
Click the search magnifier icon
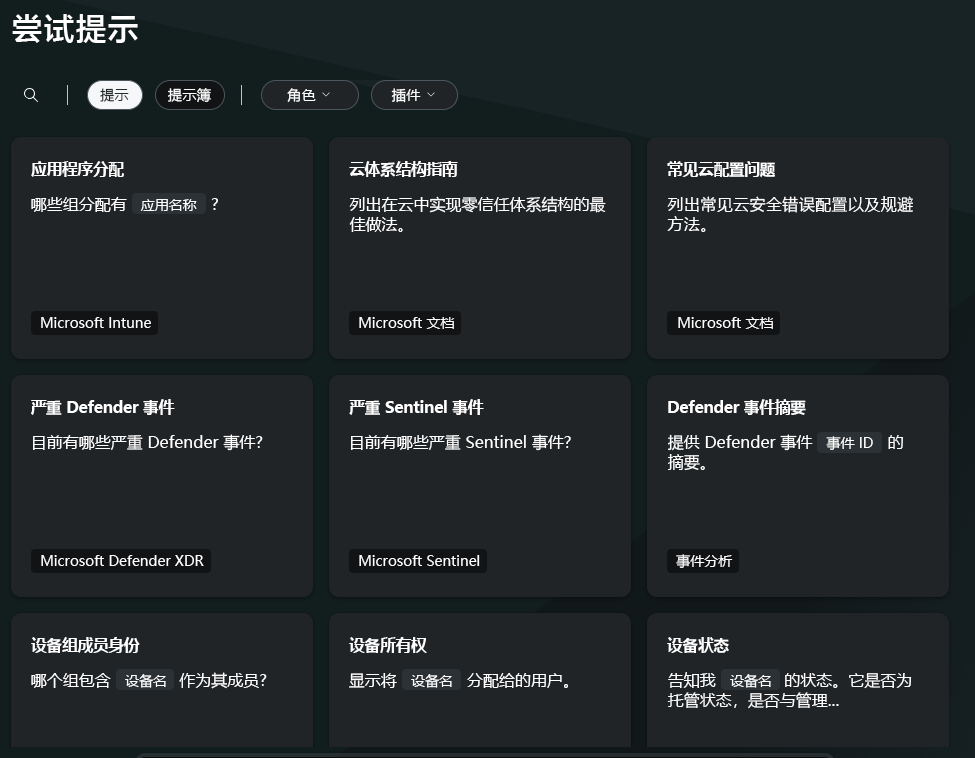pos(30,95)
